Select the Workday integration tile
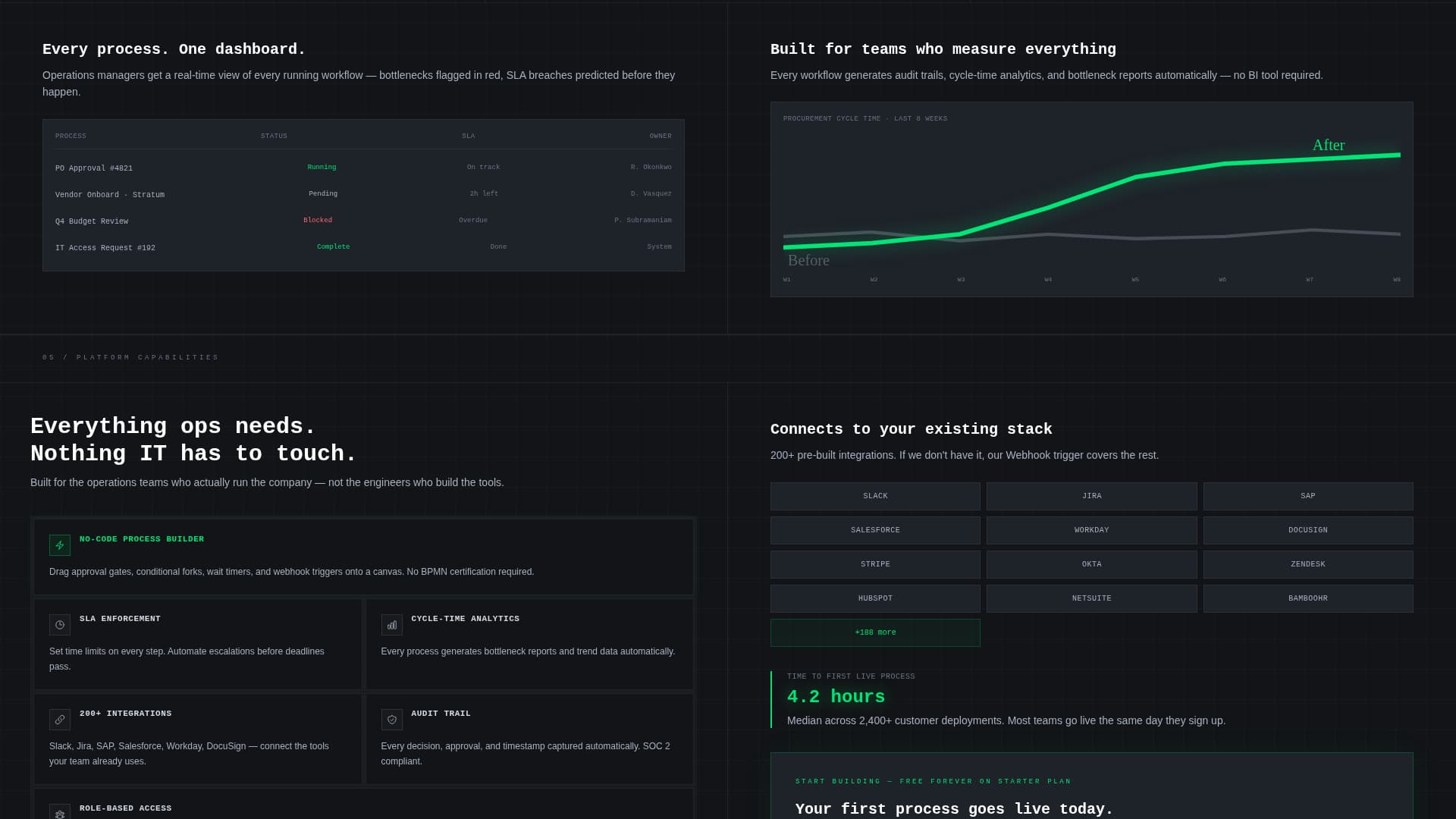Viewport: 1456px width, 819px height. pos(1091,530)
